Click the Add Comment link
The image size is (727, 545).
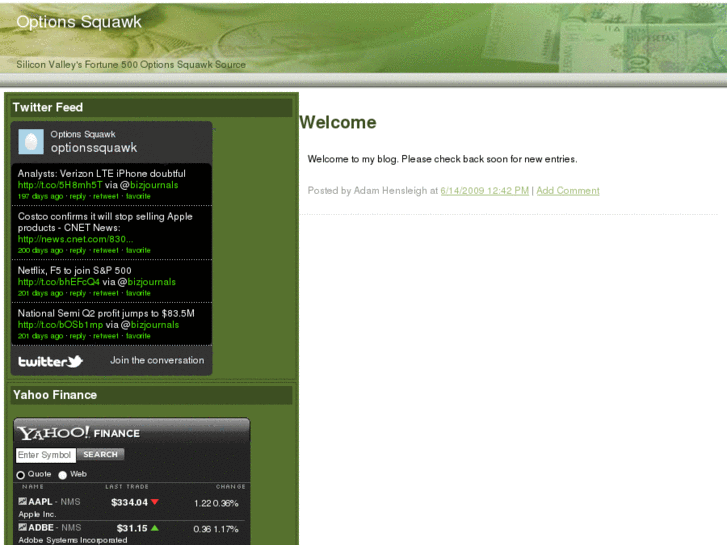(568, 191)
